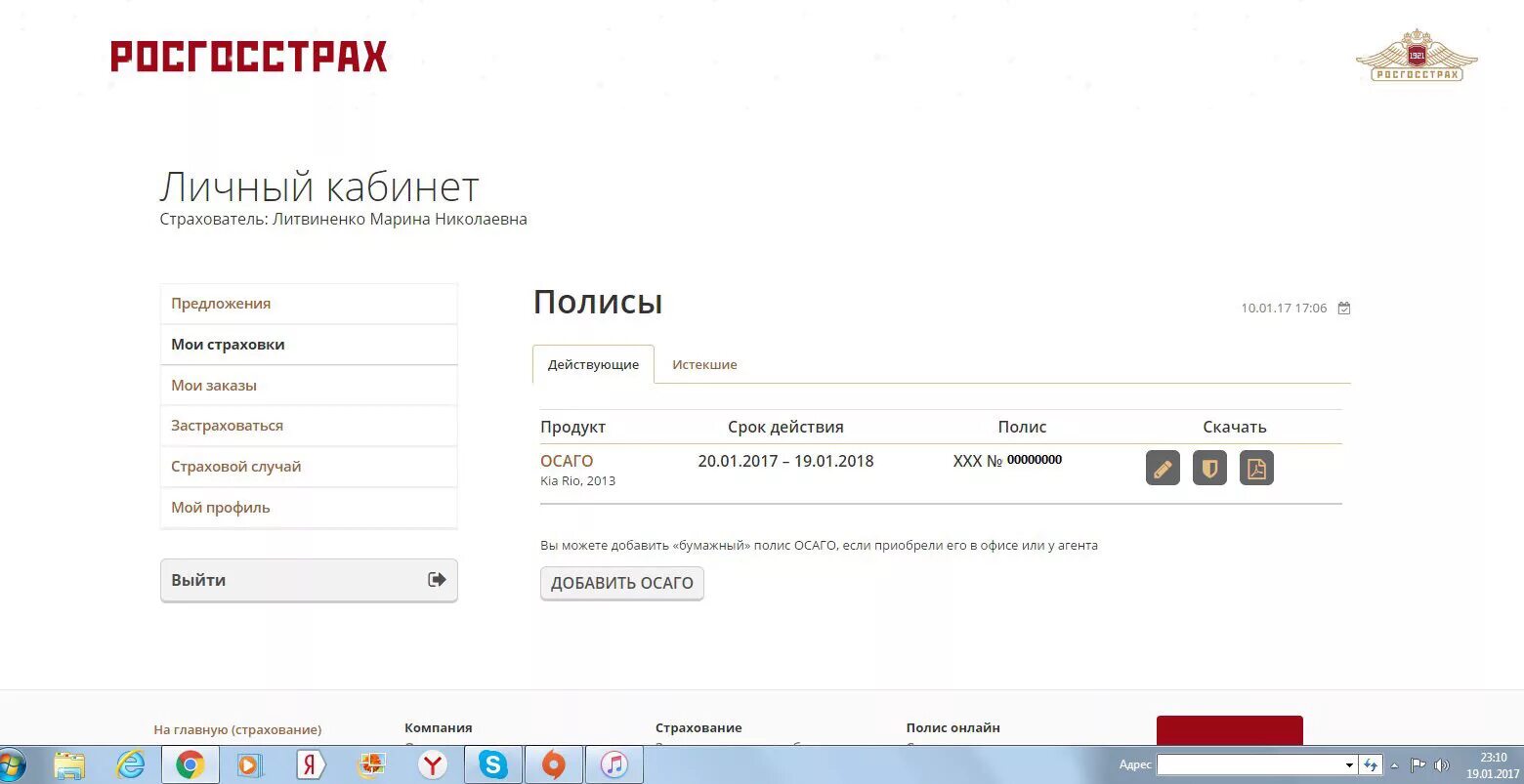Open the ОСАГО product link
This screenshot has width=1524, height=784.
click(x=567, y=461)
